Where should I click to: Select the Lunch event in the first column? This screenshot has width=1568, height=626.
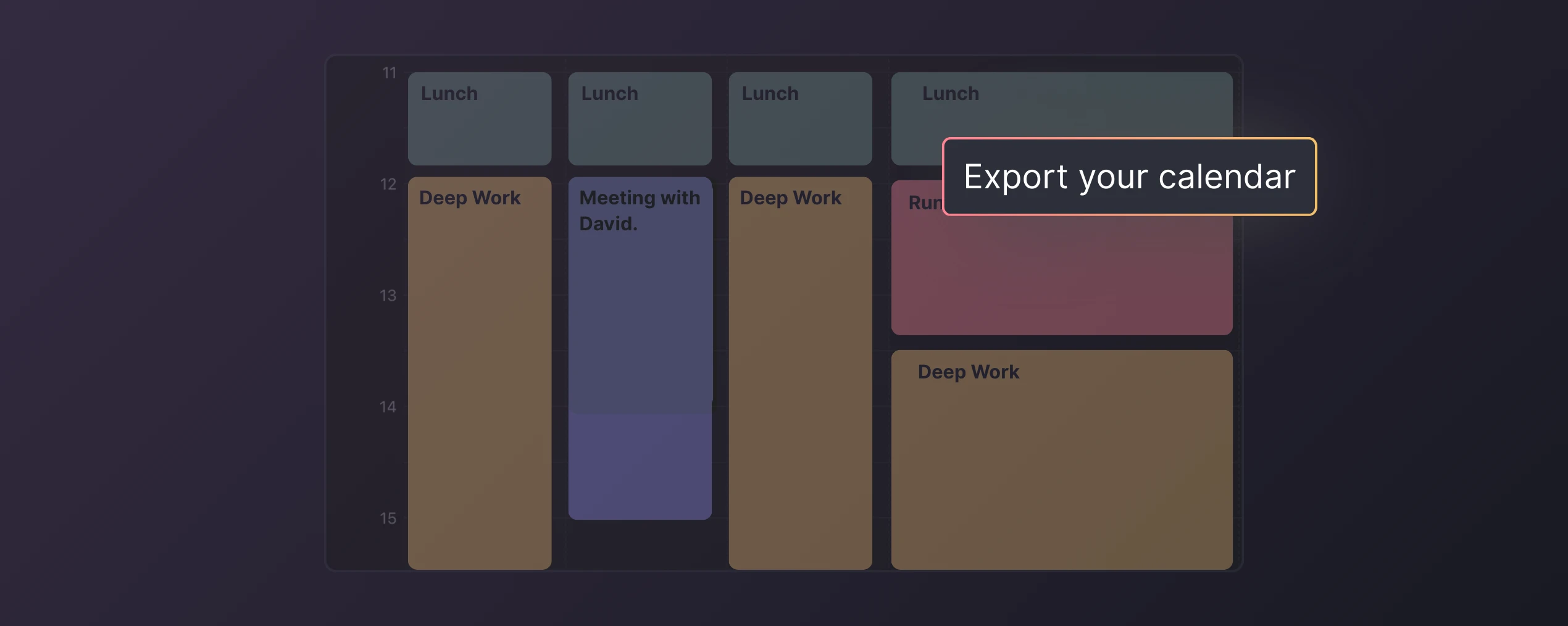click(x=479, y=117)
